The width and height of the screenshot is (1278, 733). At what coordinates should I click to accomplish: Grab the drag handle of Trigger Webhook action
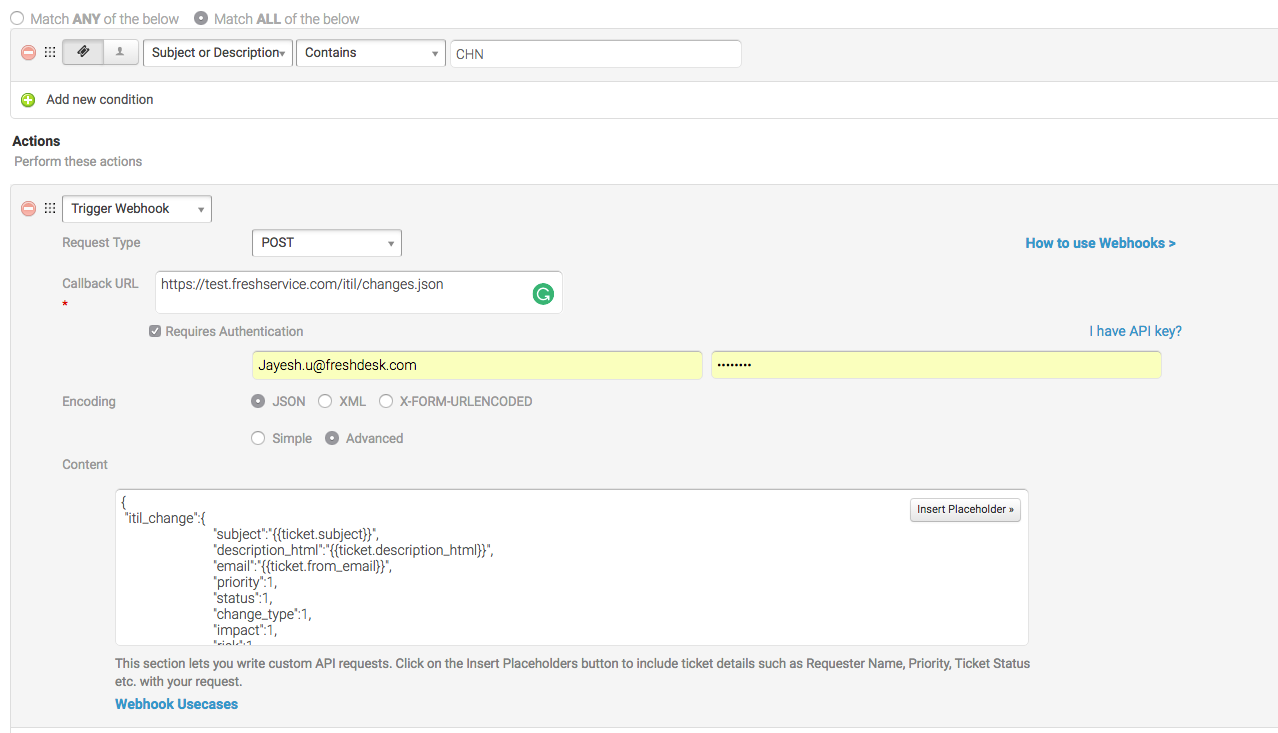pos(50,208)
